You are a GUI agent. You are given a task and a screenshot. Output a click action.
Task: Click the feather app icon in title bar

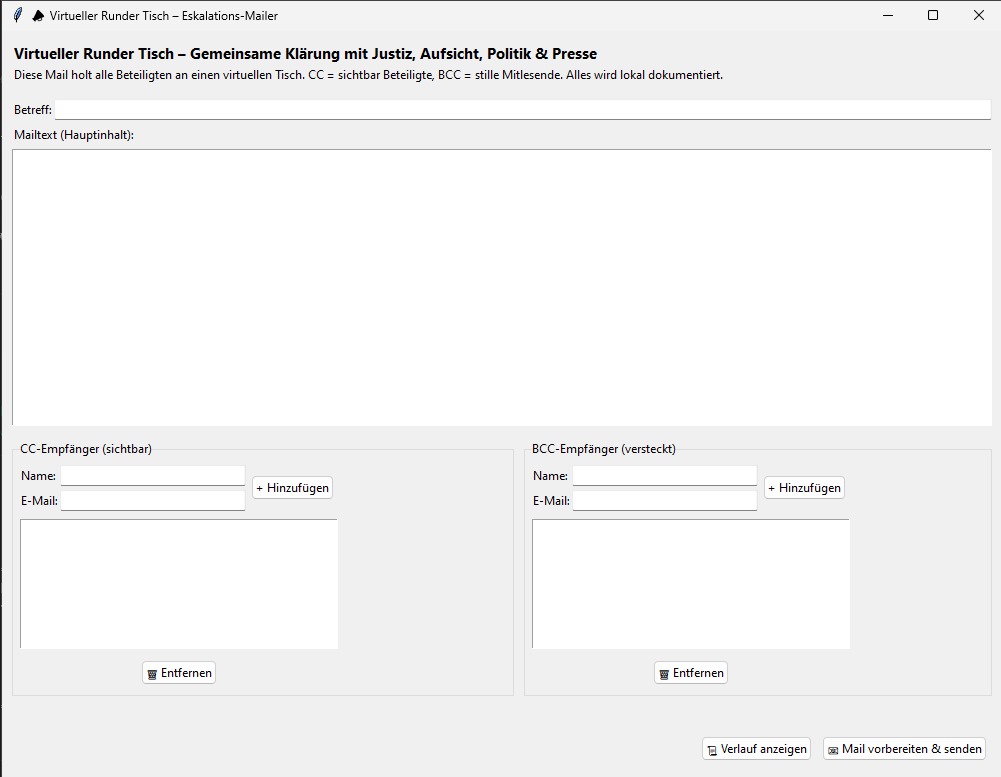17,15
